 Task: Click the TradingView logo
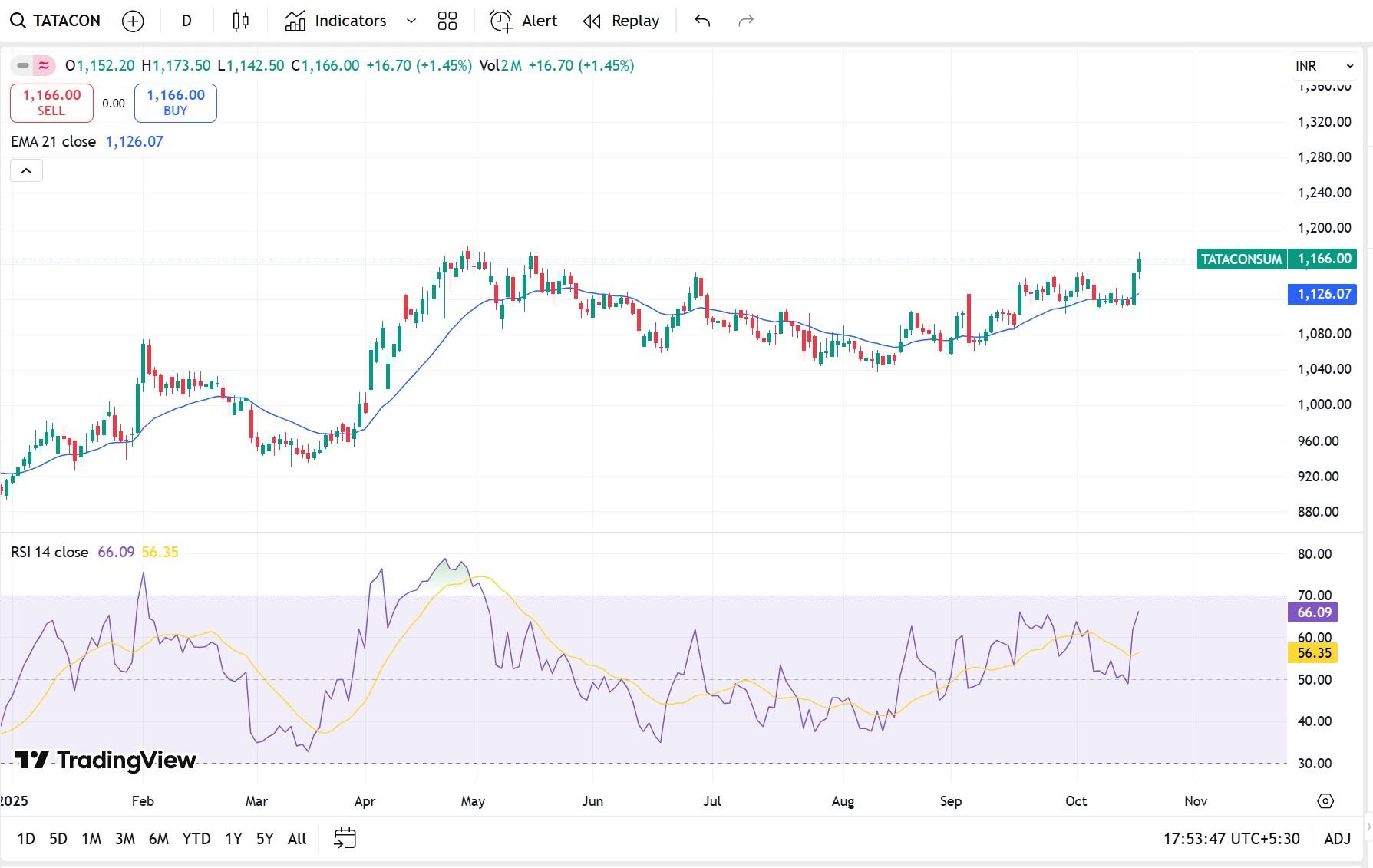(105, 761)
